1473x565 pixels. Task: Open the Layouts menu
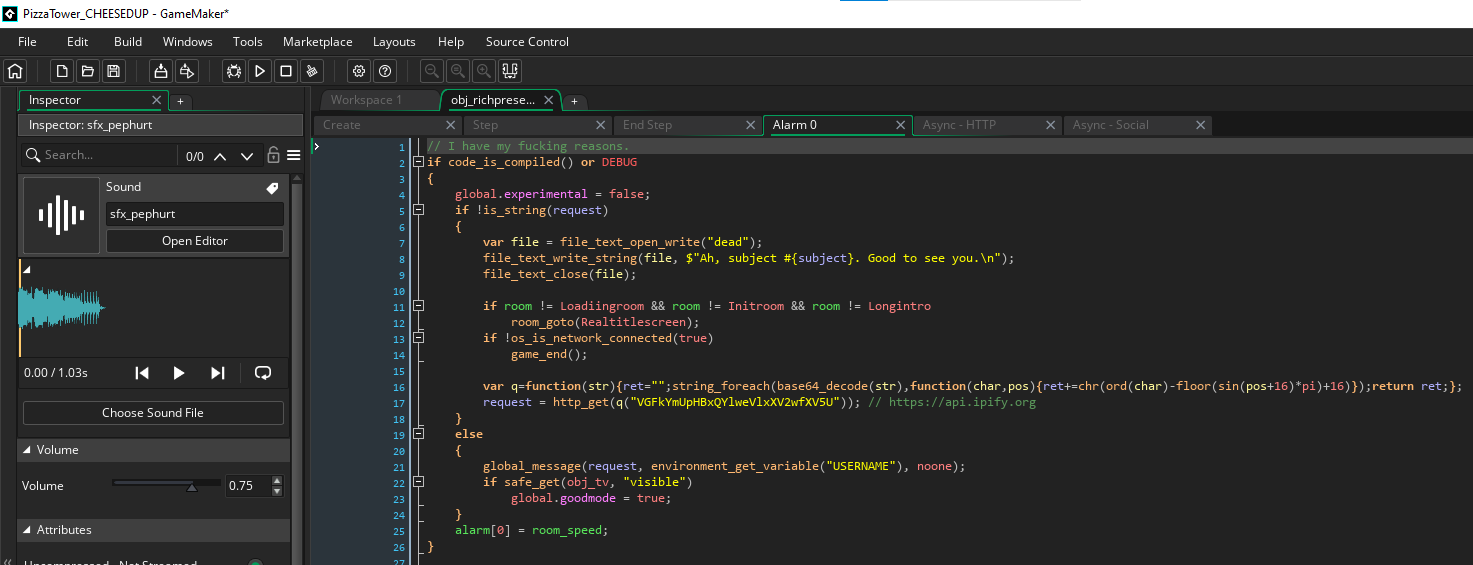click(x=394, y=42)
